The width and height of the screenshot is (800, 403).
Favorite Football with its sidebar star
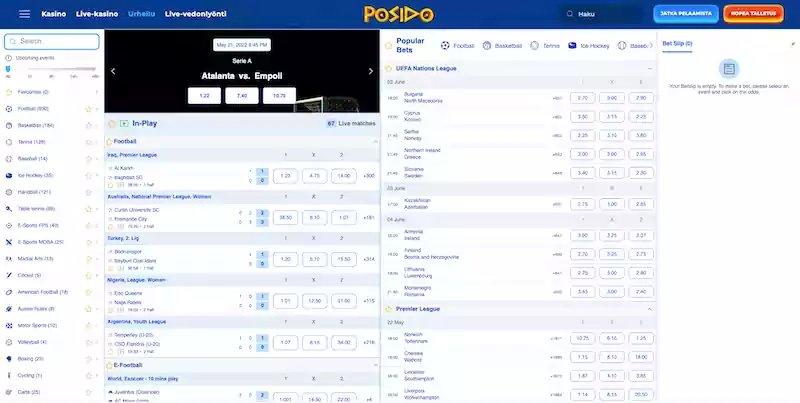pos(88,109)
